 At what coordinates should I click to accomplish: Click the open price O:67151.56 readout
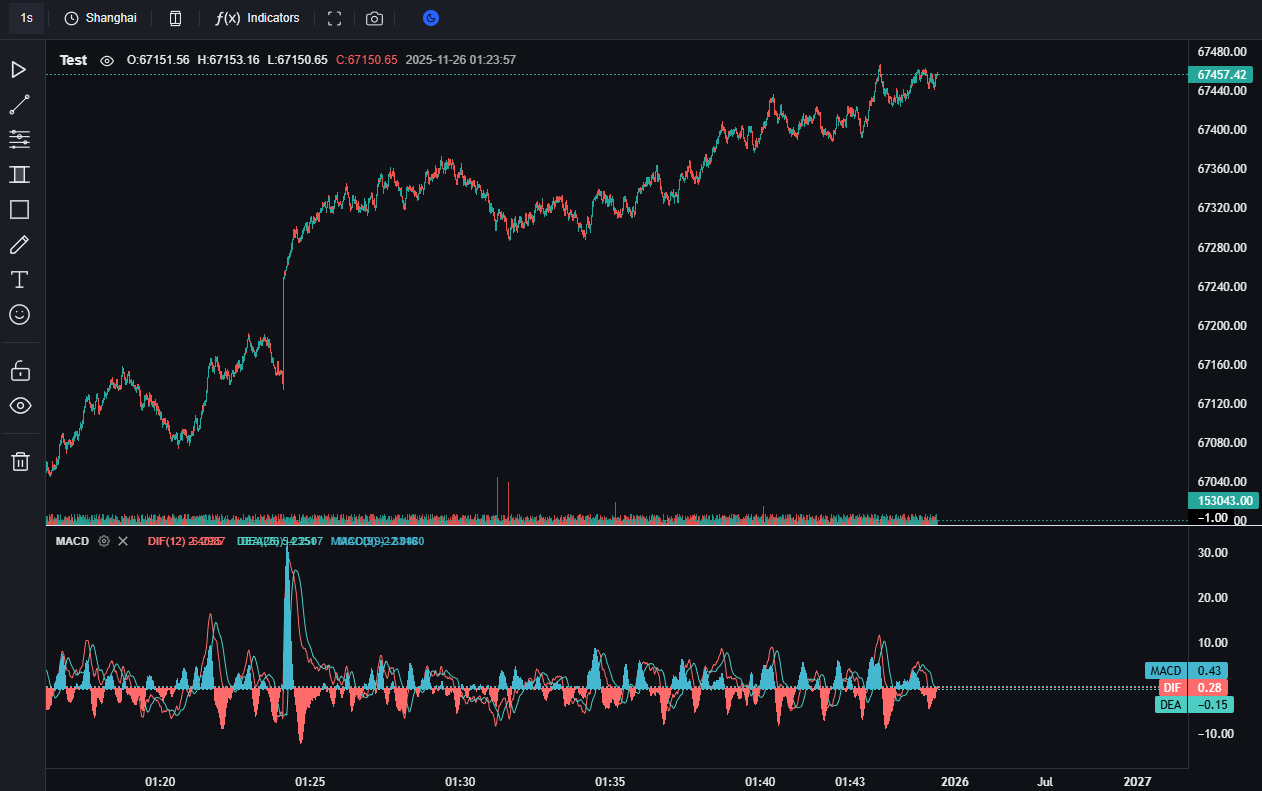[x=158, y=60]
